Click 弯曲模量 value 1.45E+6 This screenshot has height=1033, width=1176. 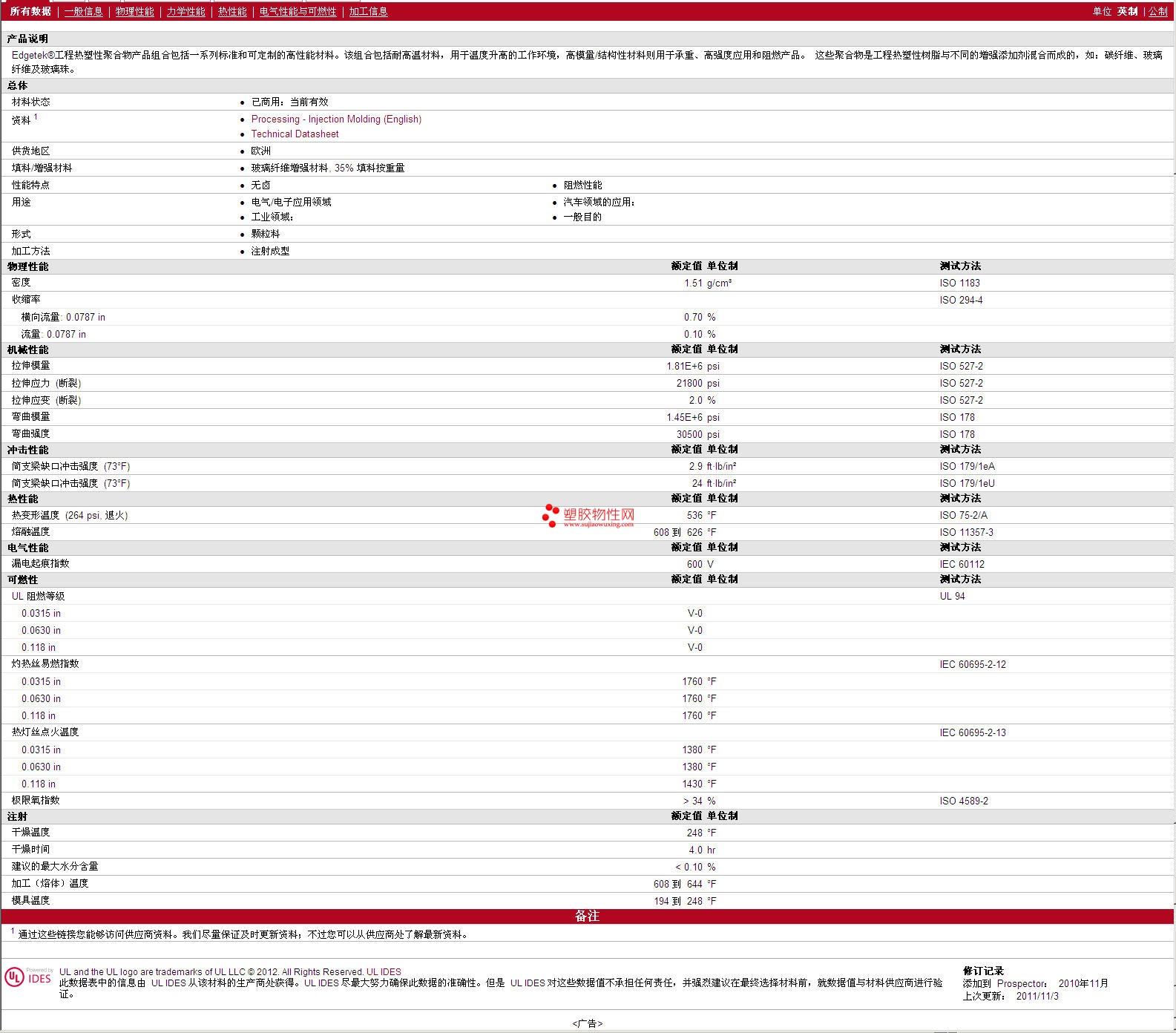(684, 418)
